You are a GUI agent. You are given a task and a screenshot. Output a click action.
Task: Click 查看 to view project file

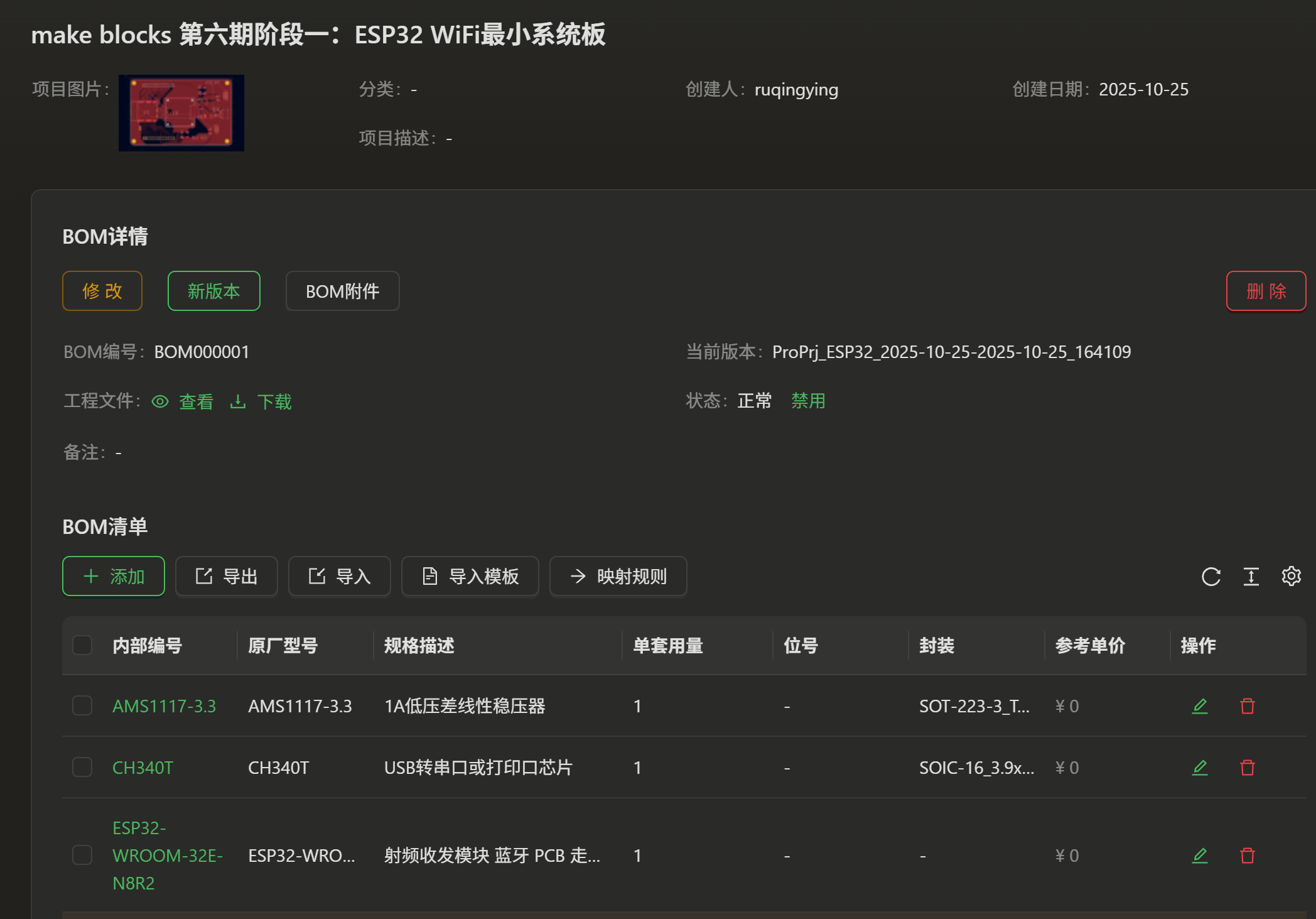(x=195, y=402)
